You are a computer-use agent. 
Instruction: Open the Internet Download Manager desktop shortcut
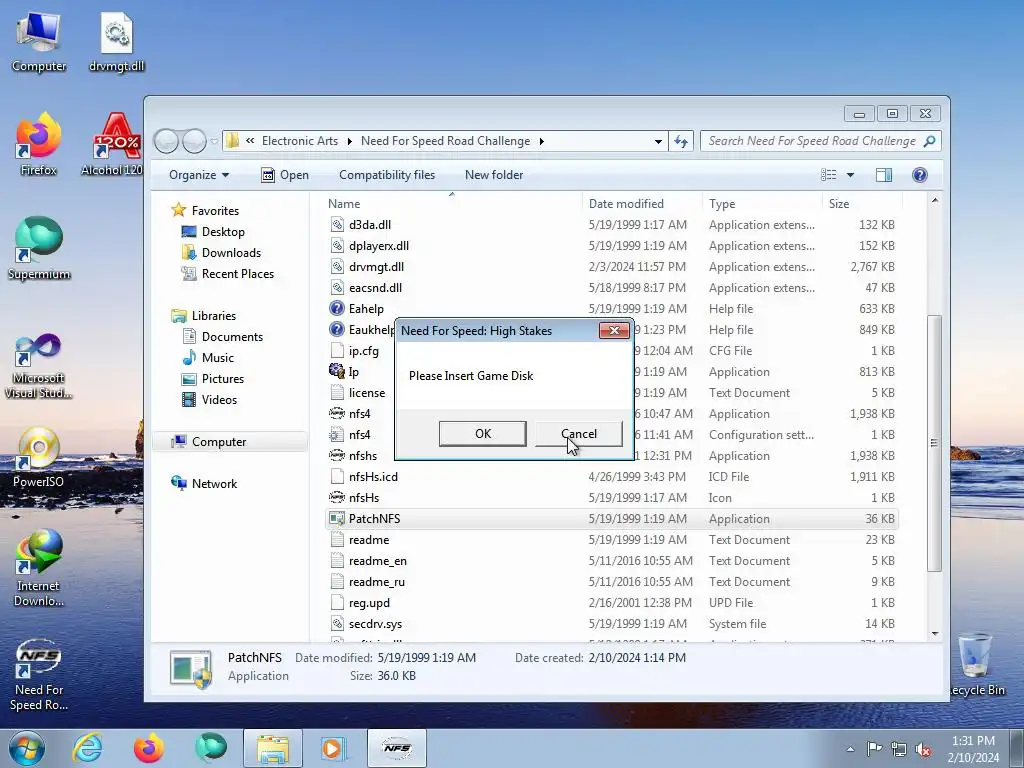point(39,568)
